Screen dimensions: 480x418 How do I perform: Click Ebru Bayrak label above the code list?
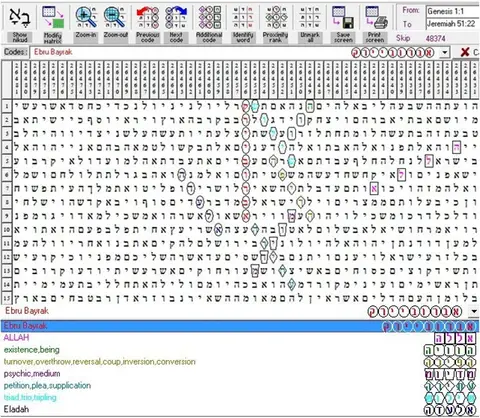click(x=27, y=311)
